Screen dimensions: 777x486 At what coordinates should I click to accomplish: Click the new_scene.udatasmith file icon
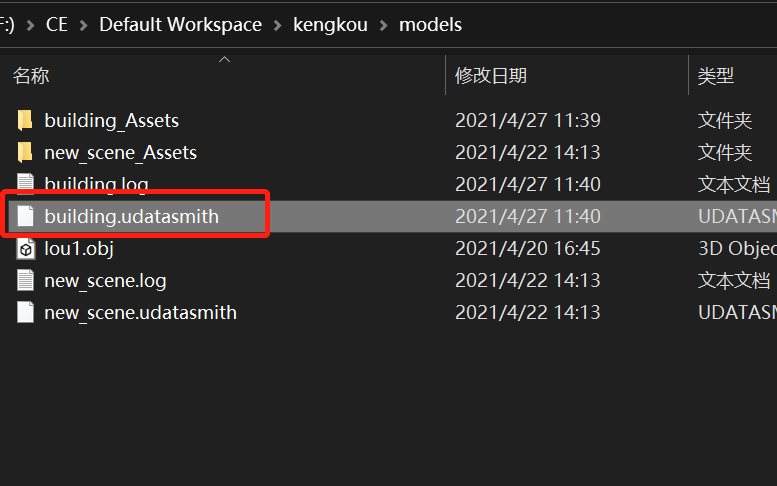pos(25,313)
